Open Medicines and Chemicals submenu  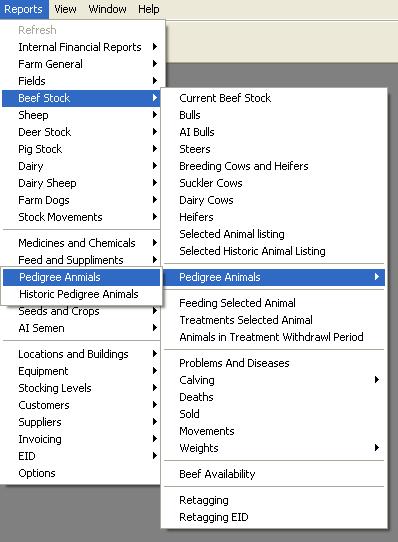[x=81, y=243]
